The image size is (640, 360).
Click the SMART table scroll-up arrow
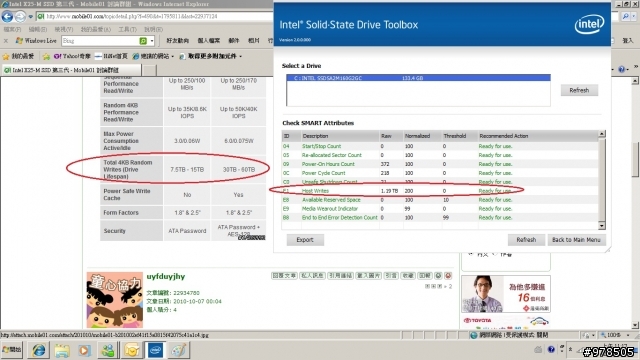click(602, 134)
